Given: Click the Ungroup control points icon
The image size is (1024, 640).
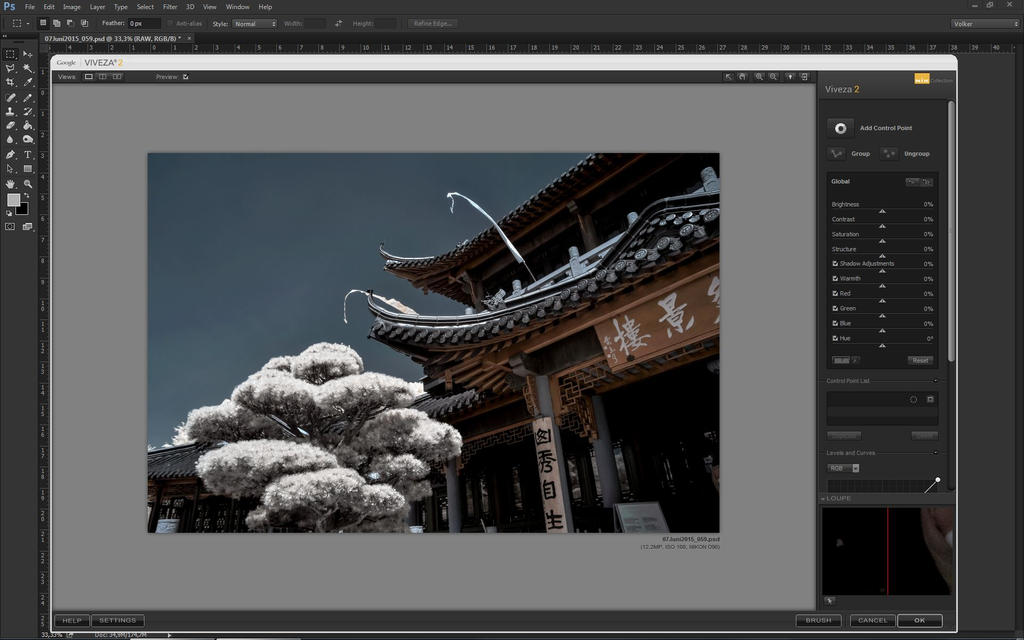Looking at the screenshot, I should [x=889, y=153].
